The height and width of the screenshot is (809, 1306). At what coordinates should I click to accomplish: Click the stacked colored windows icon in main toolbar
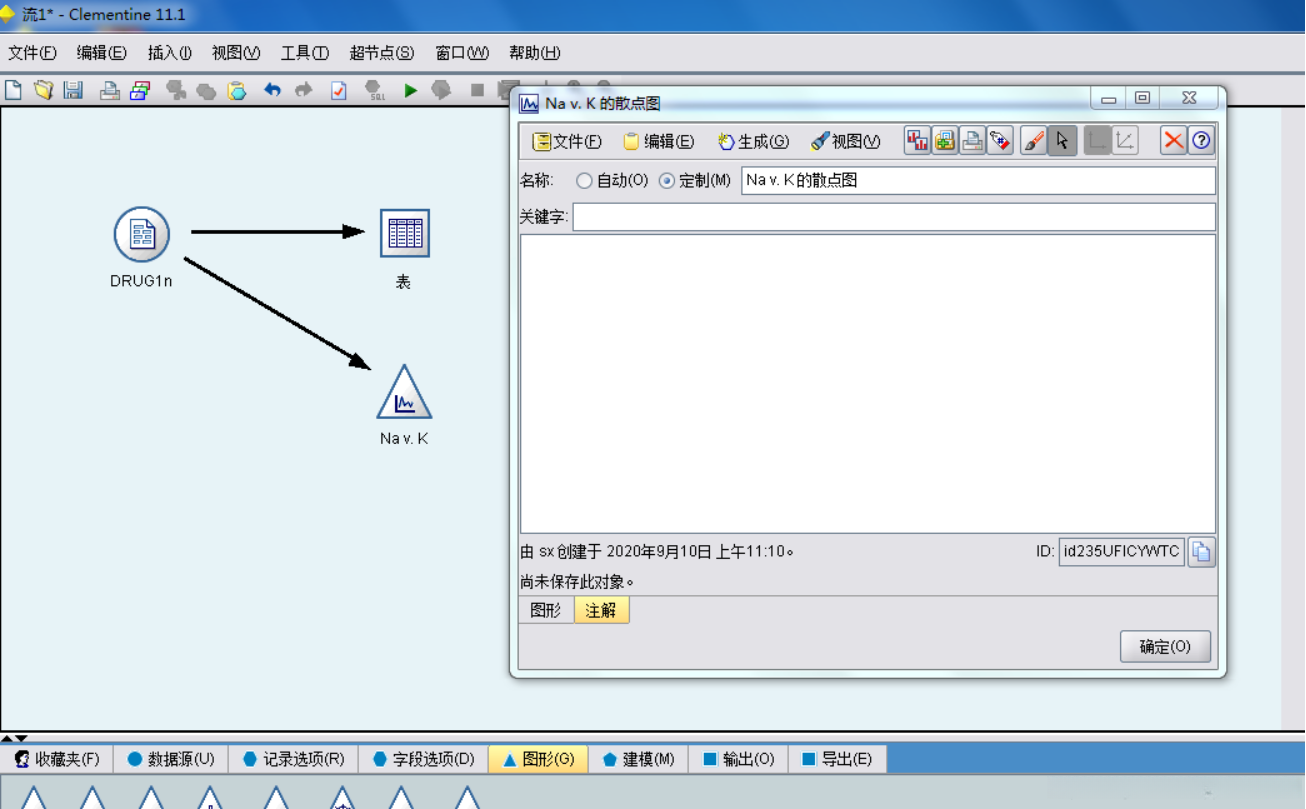(x=139, y=90)
